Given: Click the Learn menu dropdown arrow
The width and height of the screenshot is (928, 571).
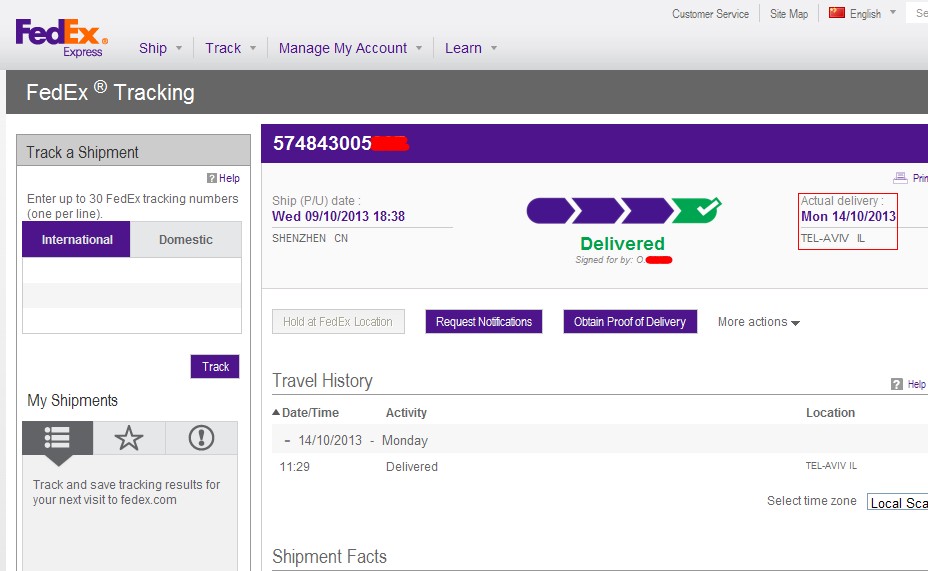Looking at the screenshot, I should pos(494,49).
